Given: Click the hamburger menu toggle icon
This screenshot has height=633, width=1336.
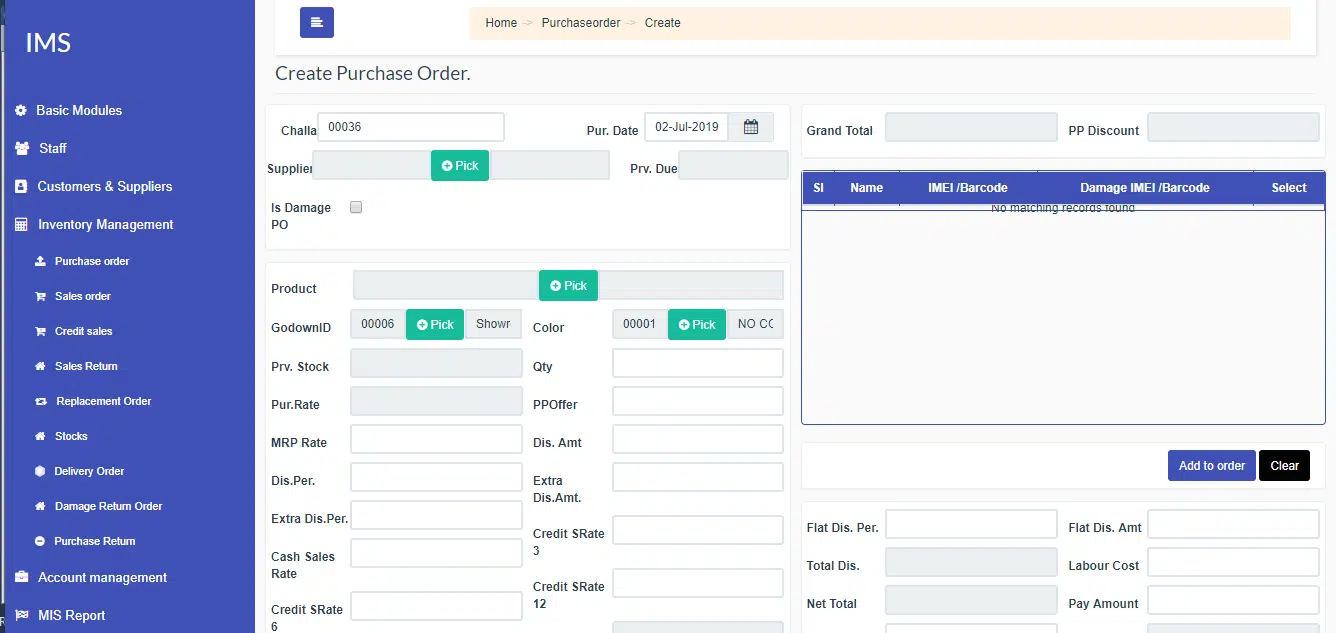Looking at the screenshot, I should click(x=316, y=22).
